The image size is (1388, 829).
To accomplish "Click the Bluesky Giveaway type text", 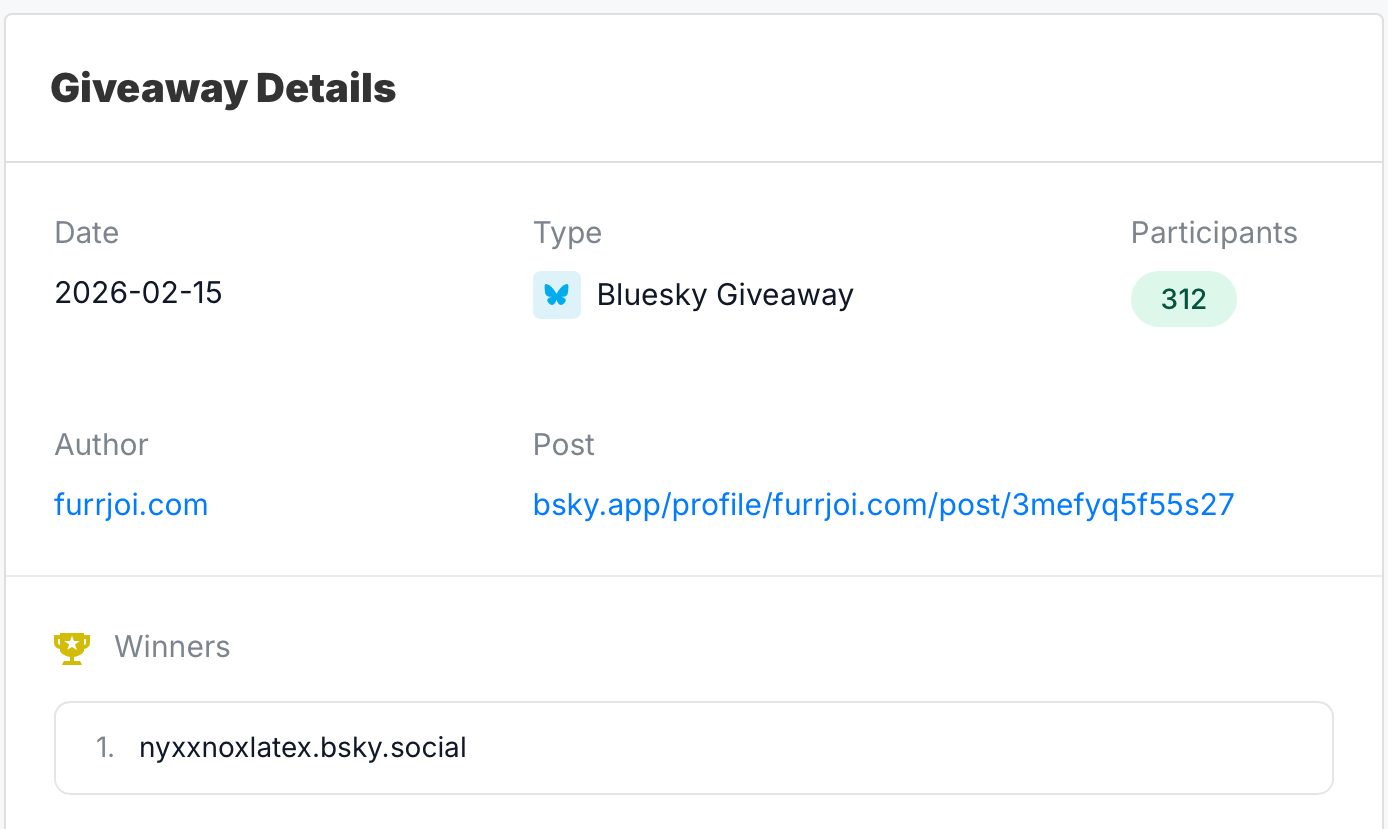I will point(725,295).
